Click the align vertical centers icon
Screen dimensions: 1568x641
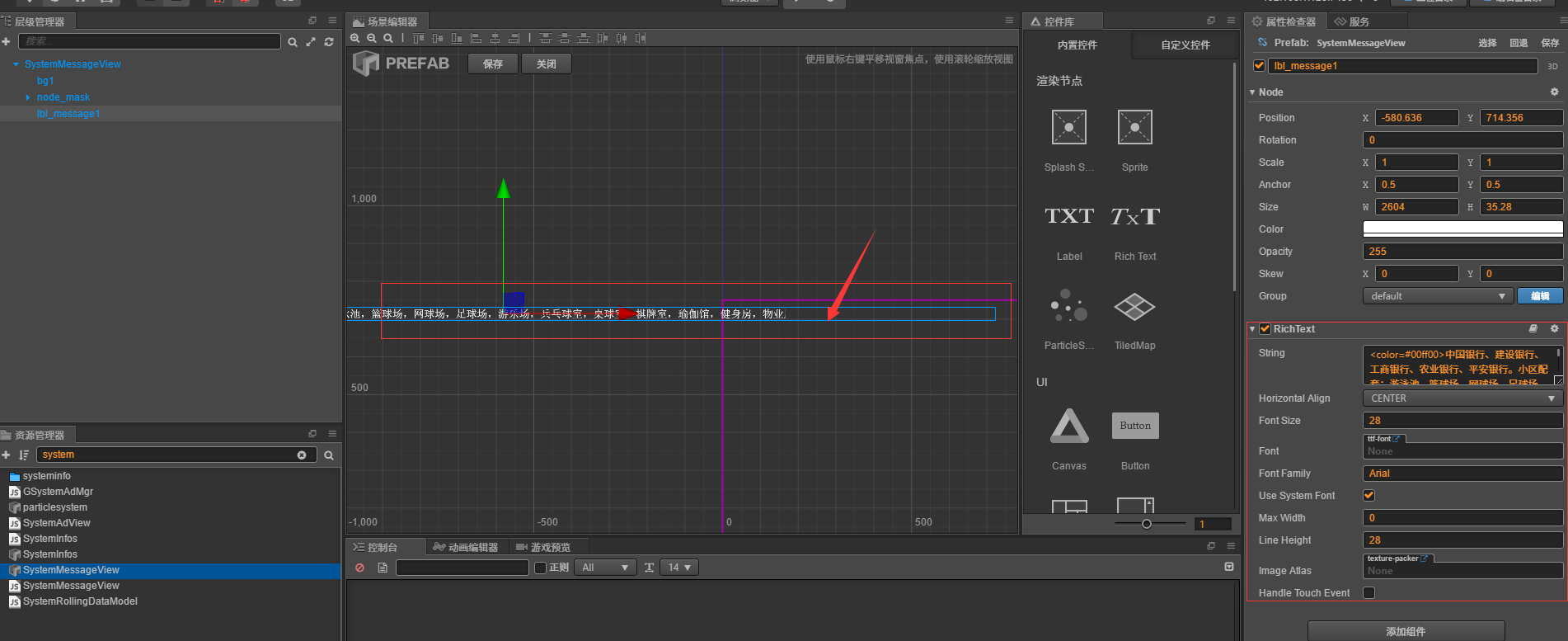[x=438, y=38]
